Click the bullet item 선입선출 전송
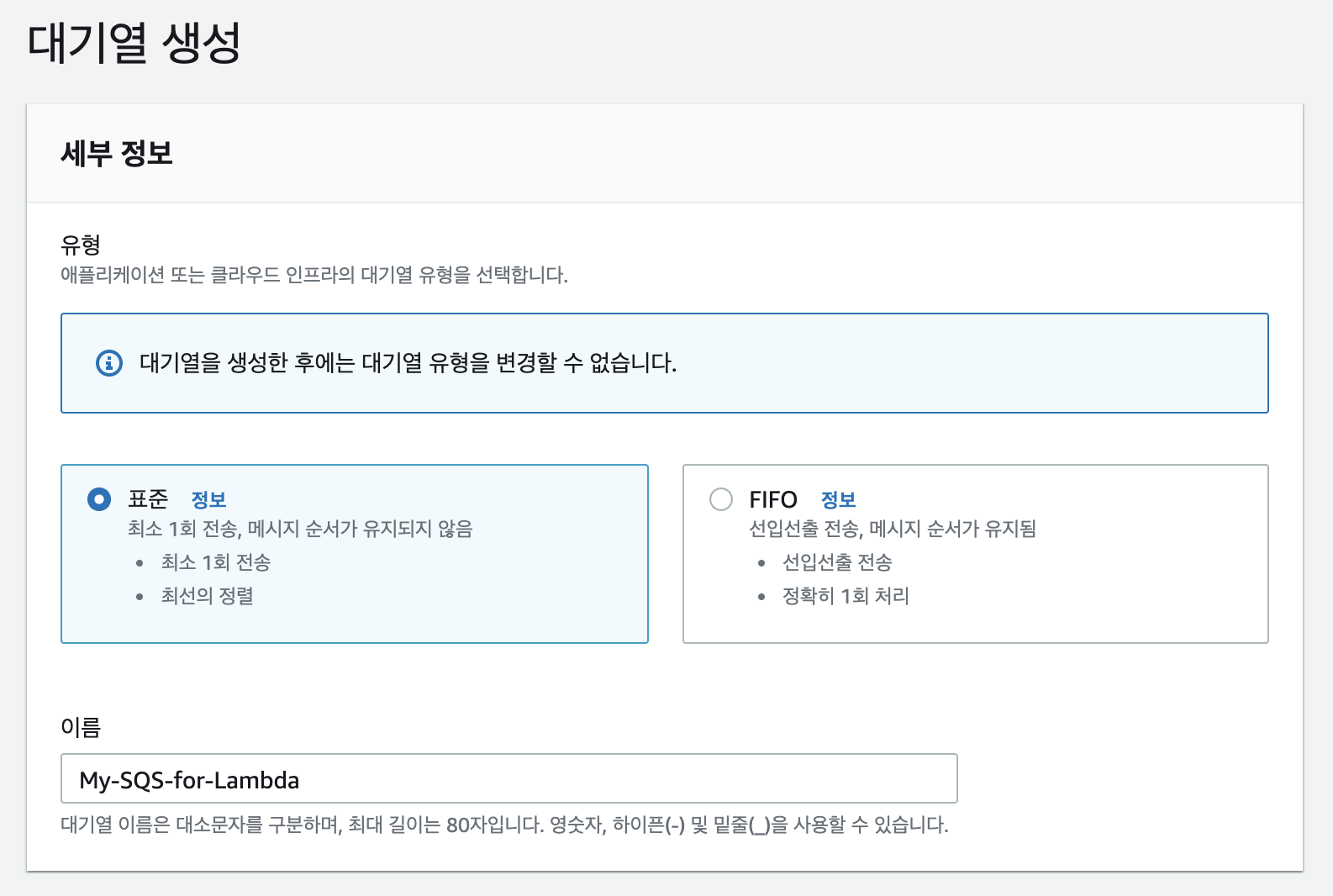This screenshot has width=1333, height=896. click(837, 562)
